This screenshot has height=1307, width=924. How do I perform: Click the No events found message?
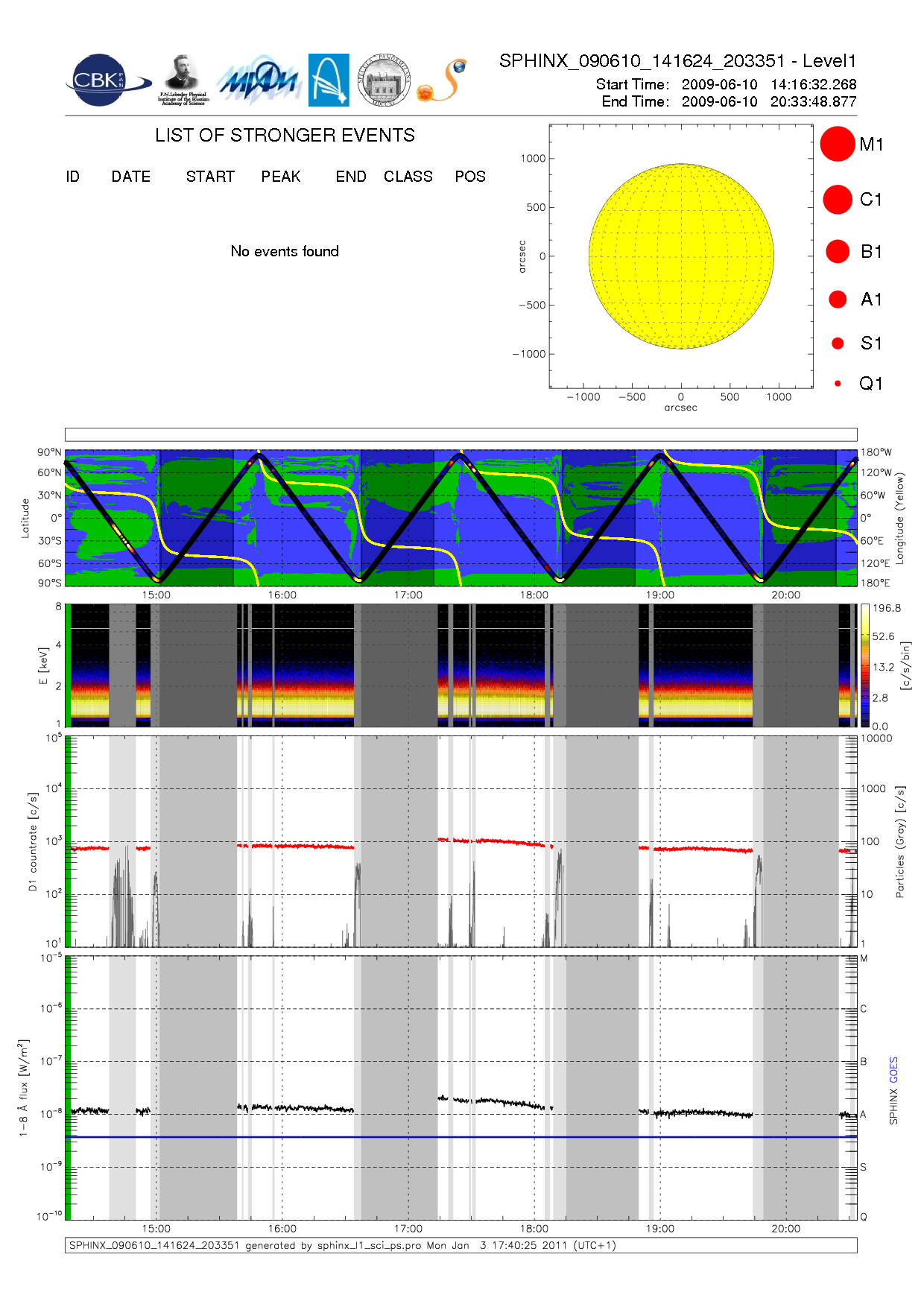coord(285,251)
